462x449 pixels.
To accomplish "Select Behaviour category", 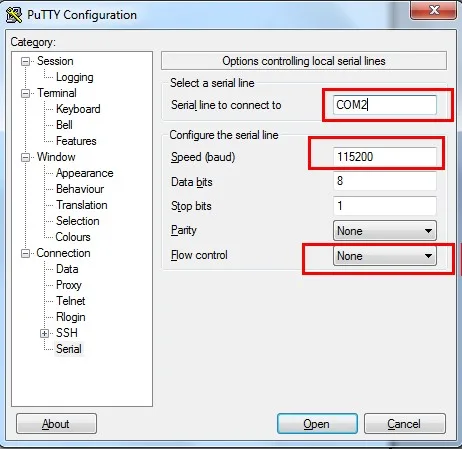I will pos(80,189).
